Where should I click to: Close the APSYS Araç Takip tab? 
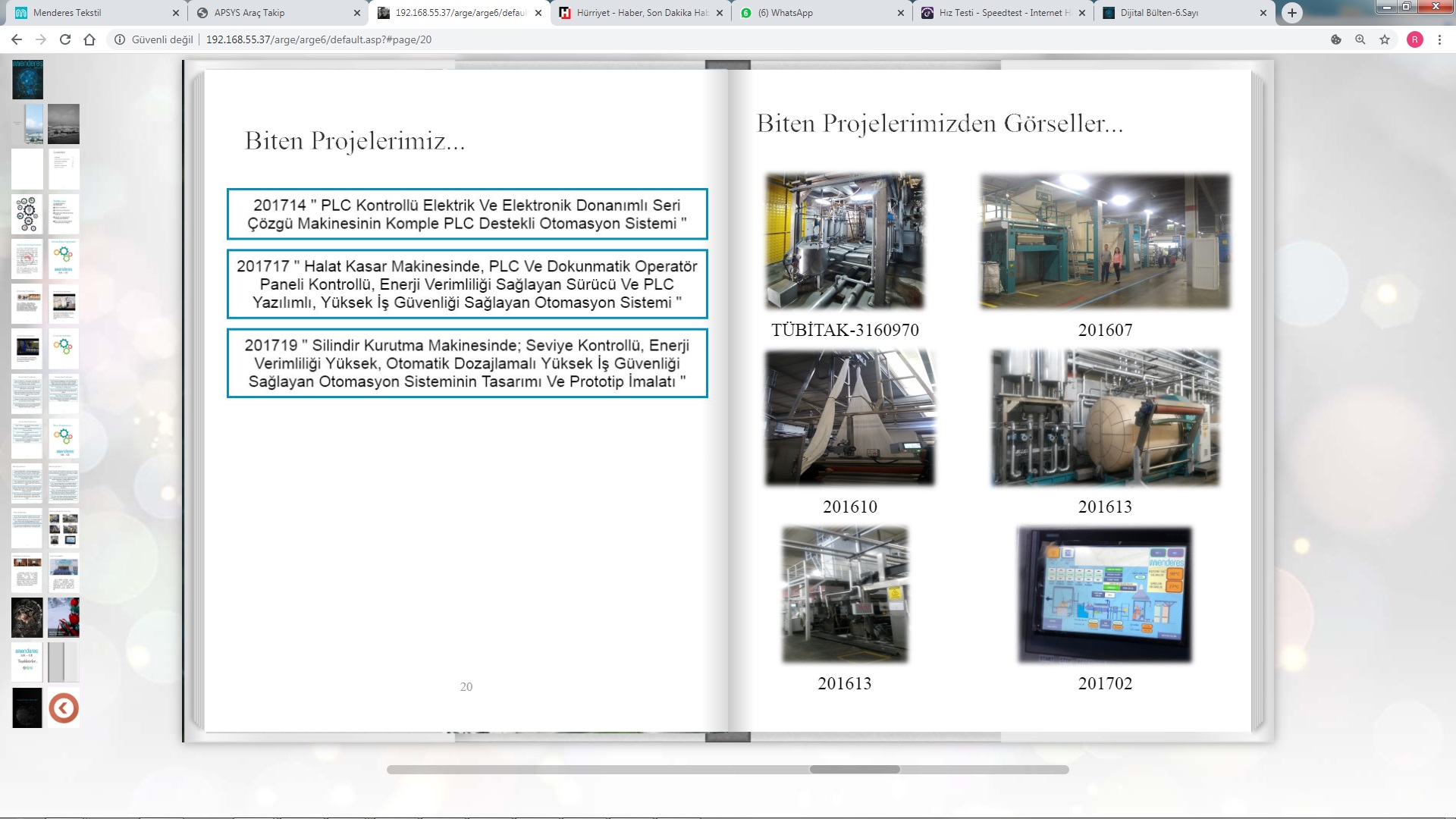pyautogui.click(x=357, y=13)
